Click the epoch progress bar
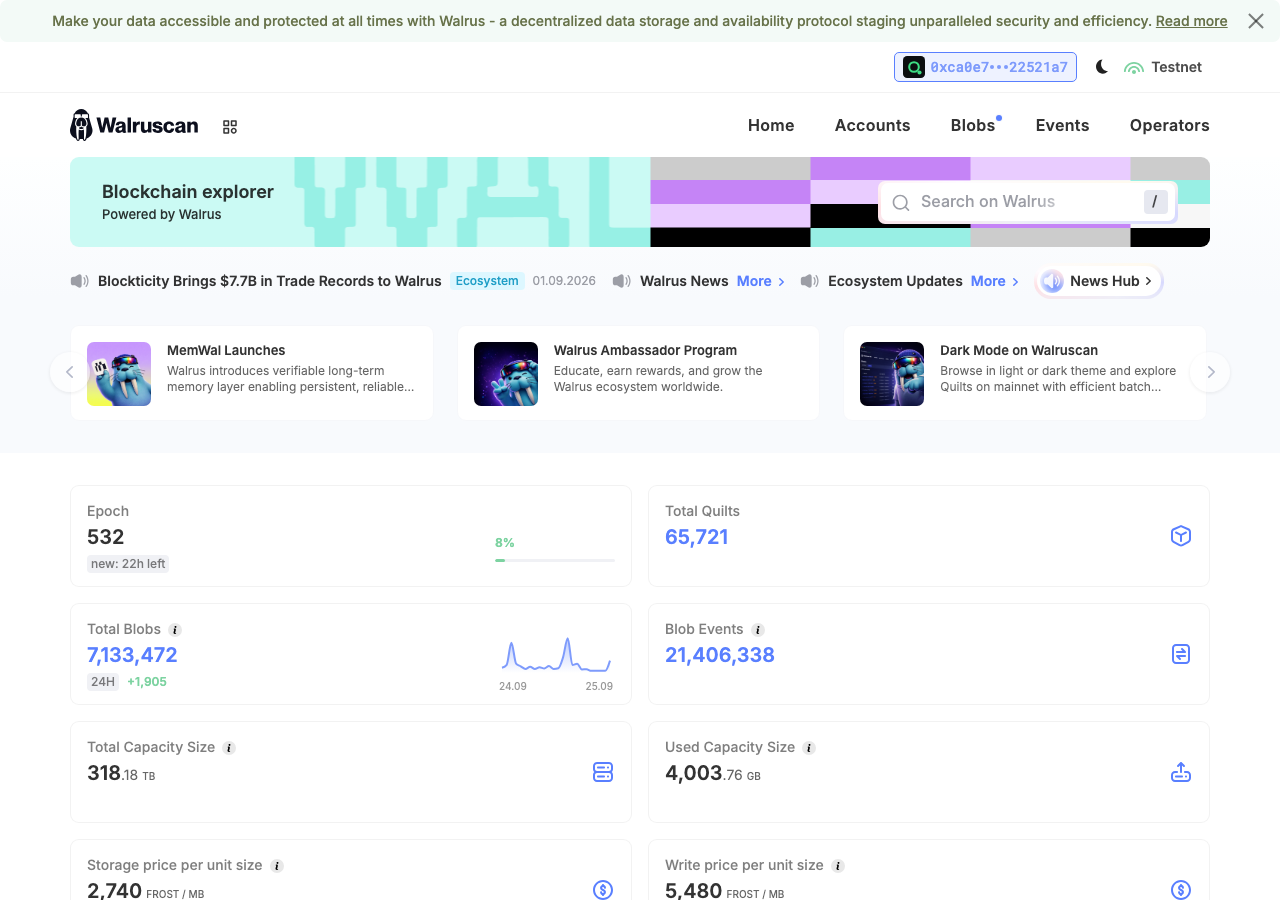The image size is (1280, 900). tap(555, 560)
